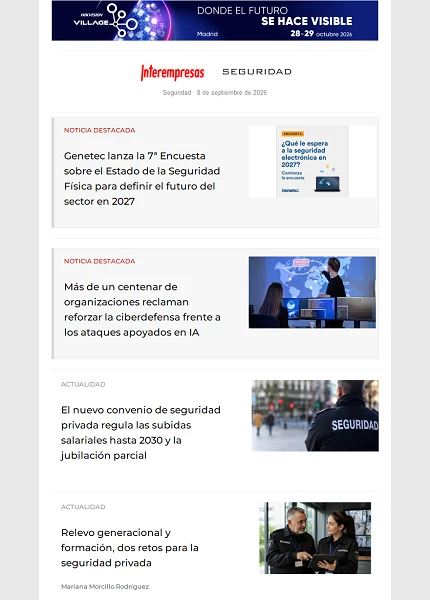Click the date line 'Seguridad · 8 de septiembre'

pyautogui.click(x=215, y=93)
